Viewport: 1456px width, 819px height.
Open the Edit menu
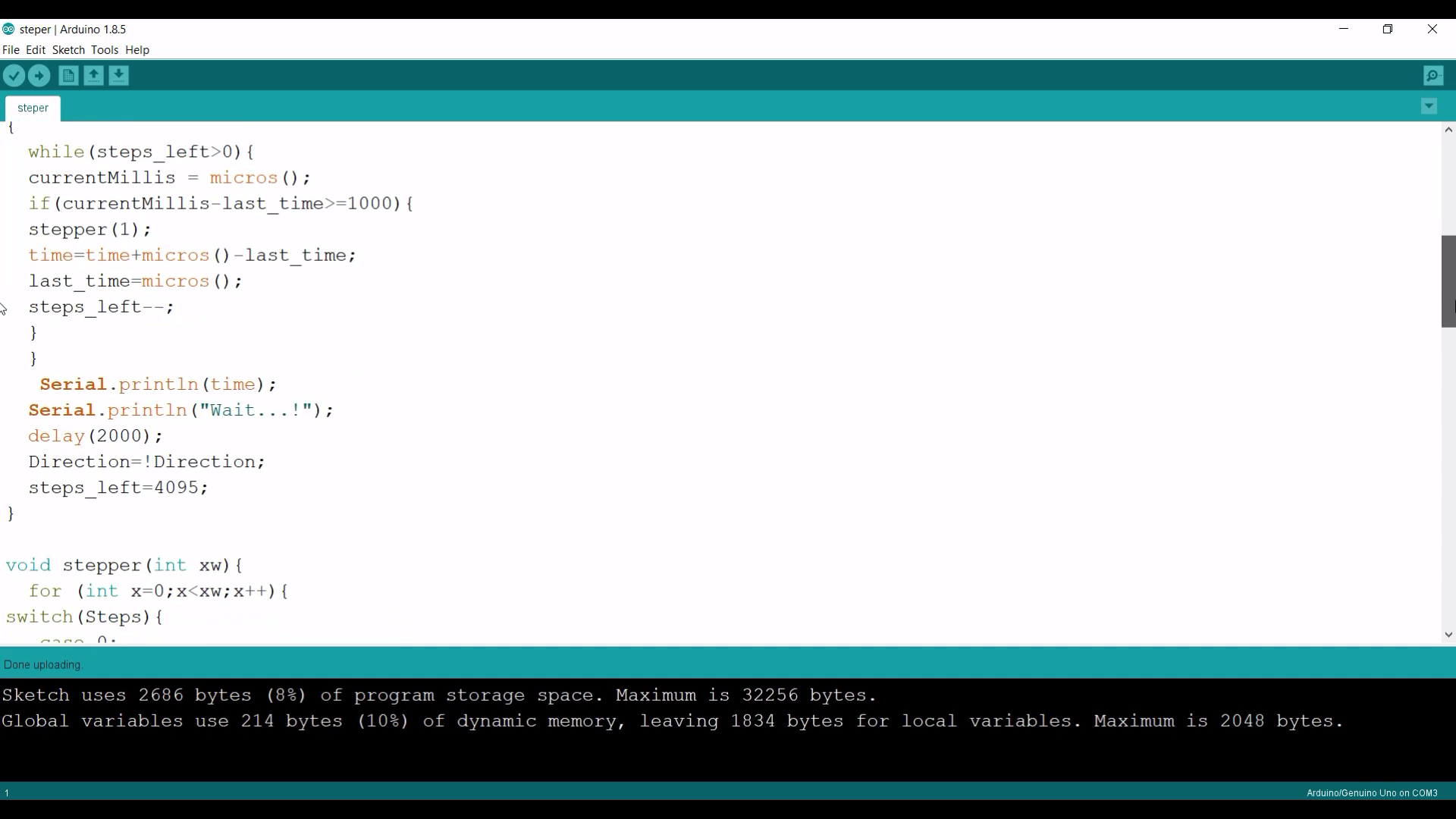click(x=36, y=50)
